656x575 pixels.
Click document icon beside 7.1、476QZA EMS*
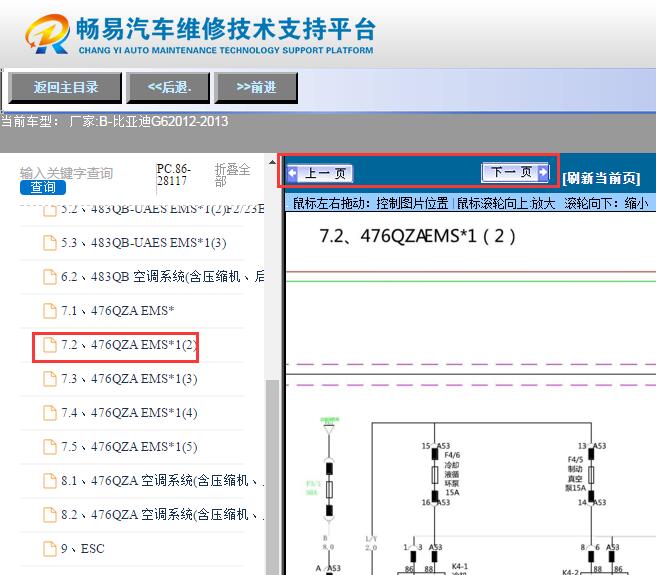(x=50, y=311)
